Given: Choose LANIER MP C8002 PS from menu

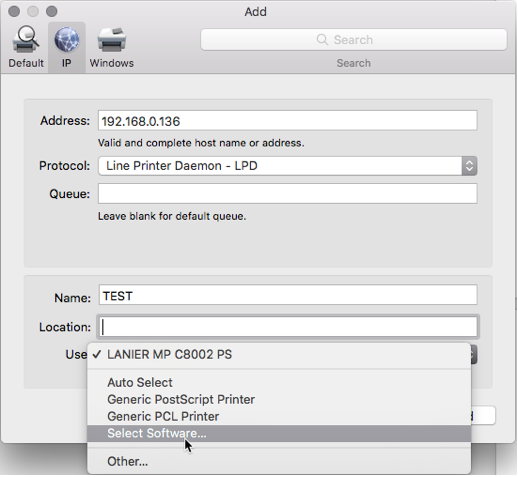Looking at the screenshot, I should pyautogui.click(x=279, y=355).
